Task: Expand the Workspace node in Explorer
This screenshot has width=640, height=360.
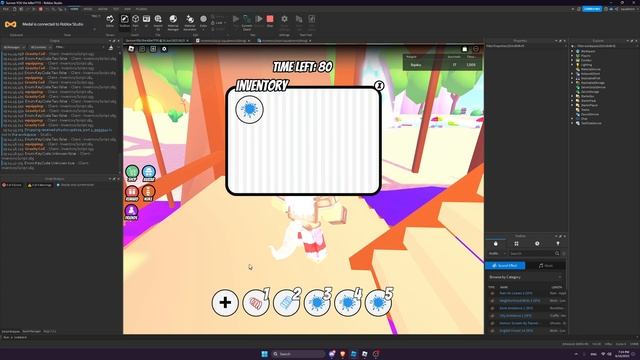Action: pos(573,51)
